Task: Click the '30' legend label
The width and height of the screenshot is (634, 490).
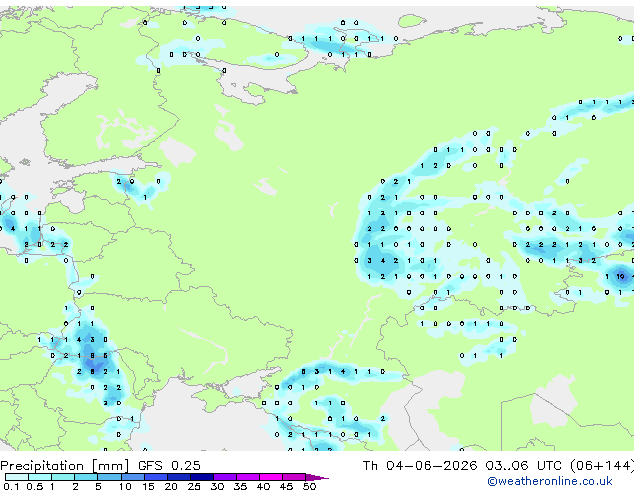Action: click(217, 486)
